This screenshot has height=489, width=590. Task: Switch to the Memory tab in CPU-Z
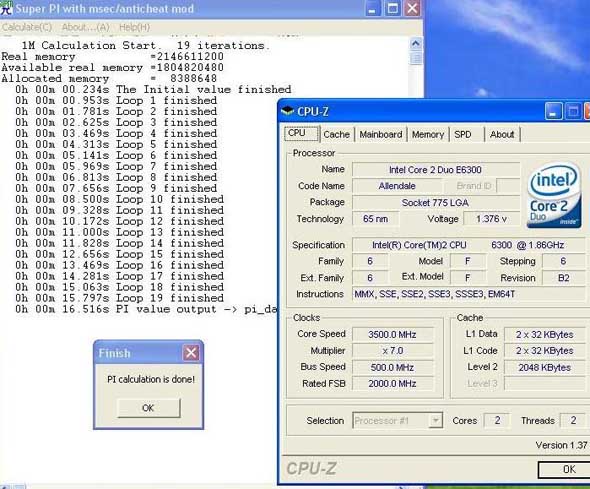coord(428,134)
